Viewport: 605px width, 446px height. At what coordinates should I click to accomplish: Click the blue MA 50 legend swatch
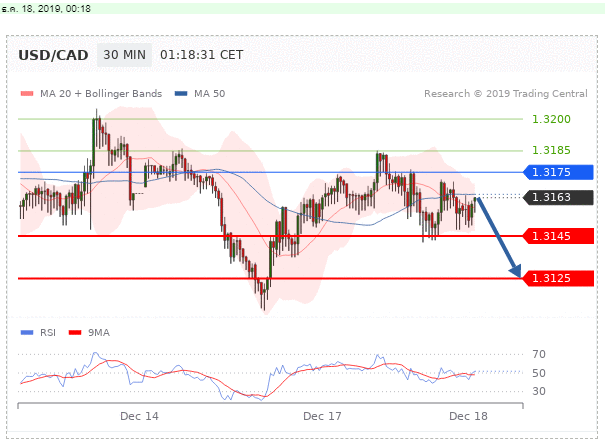click(181, 93)
